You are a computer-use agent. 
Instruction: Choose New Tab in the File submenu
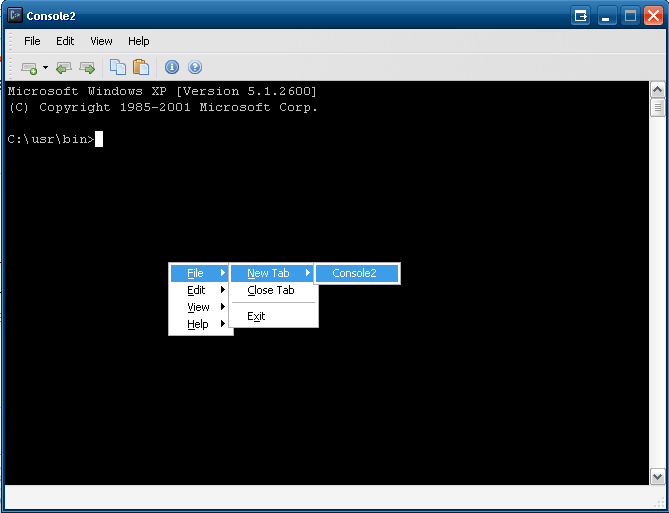[272, 273]
